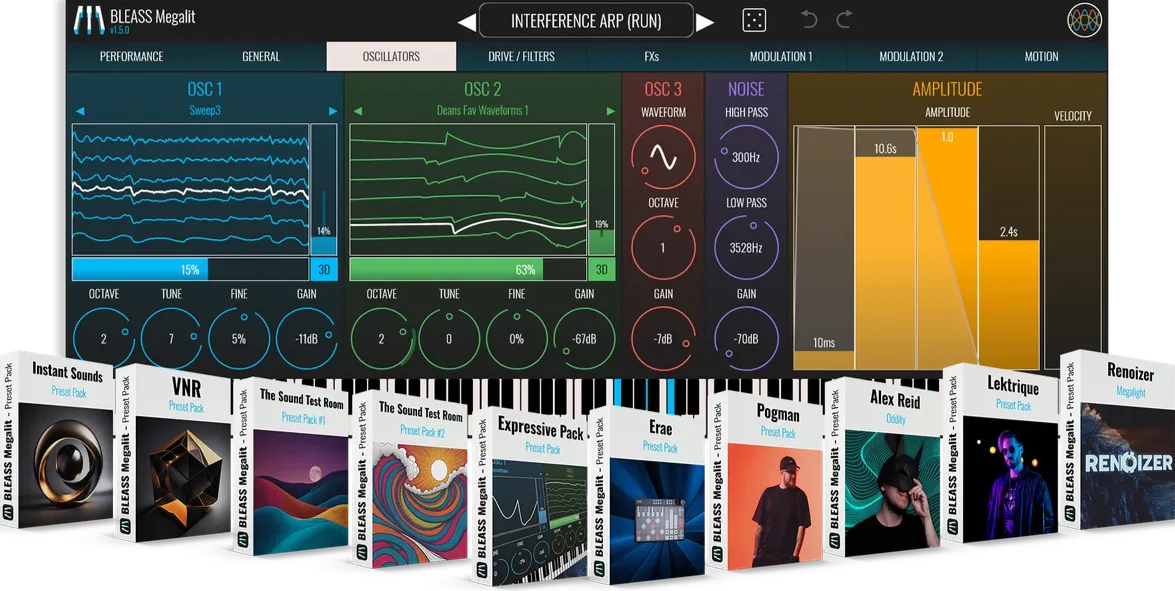Click the amplitude attack bar showing 10ms
This screenshot has height=591, width=1175.
[824, 248]
